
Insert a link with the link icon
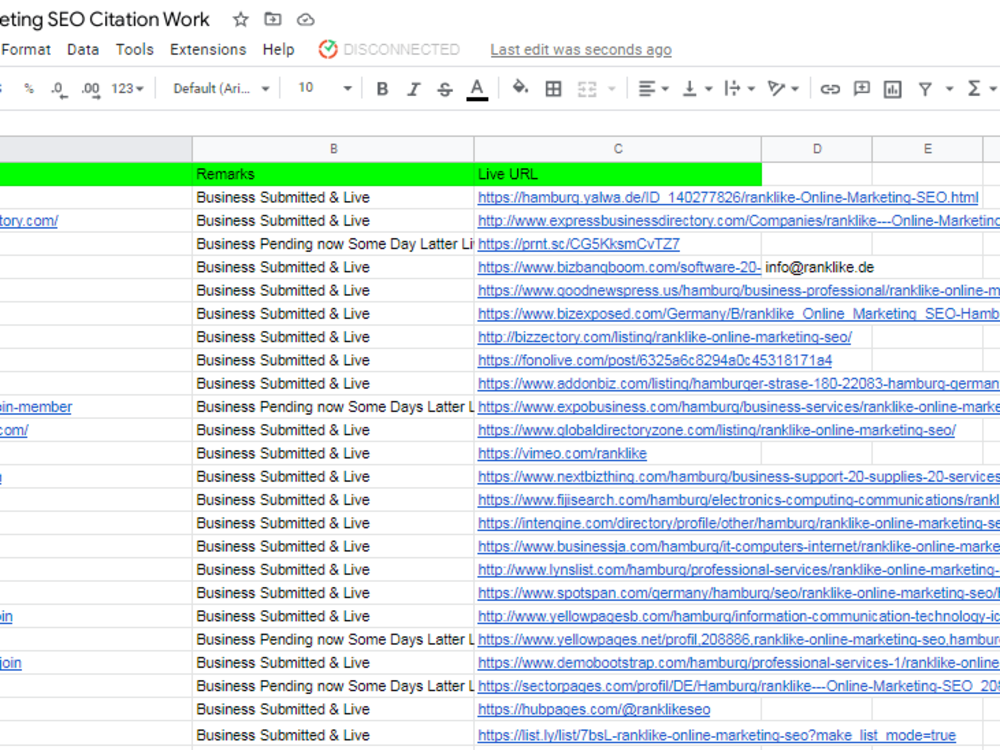tap(830, 89)
